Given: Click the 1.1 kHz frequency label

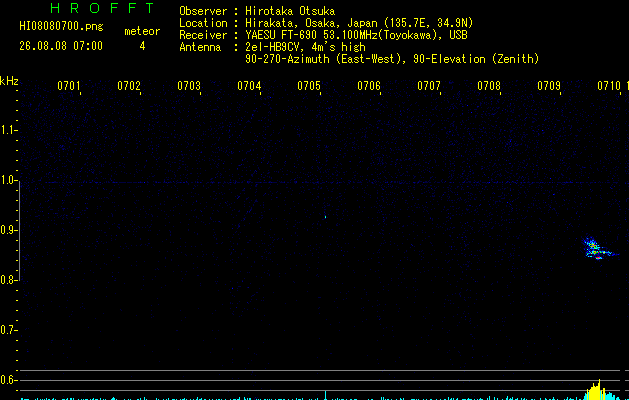Looking at the screenshot, I should (9, 130).
